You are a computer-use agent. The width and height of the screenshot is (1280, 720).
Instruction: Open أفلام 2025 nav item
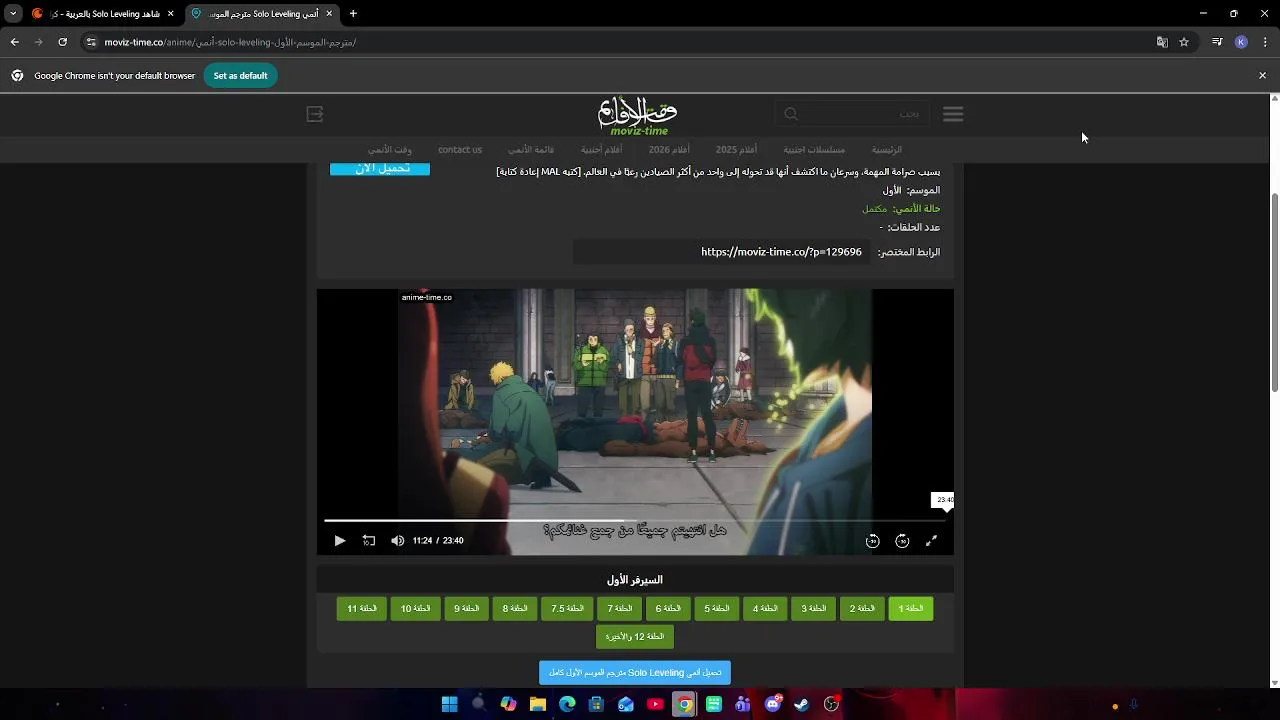(736, 150)
